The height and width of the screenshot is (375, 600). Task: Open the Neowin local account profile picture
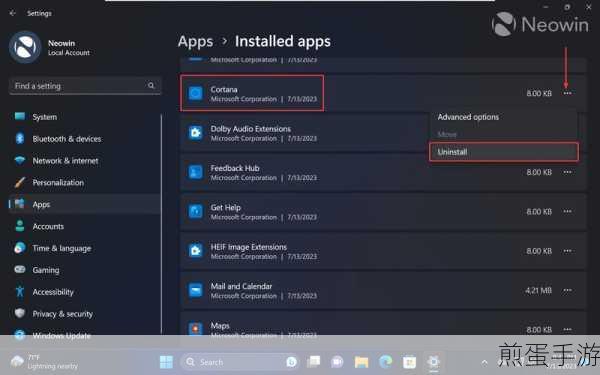pyautogui.click(x=25, y=47)
